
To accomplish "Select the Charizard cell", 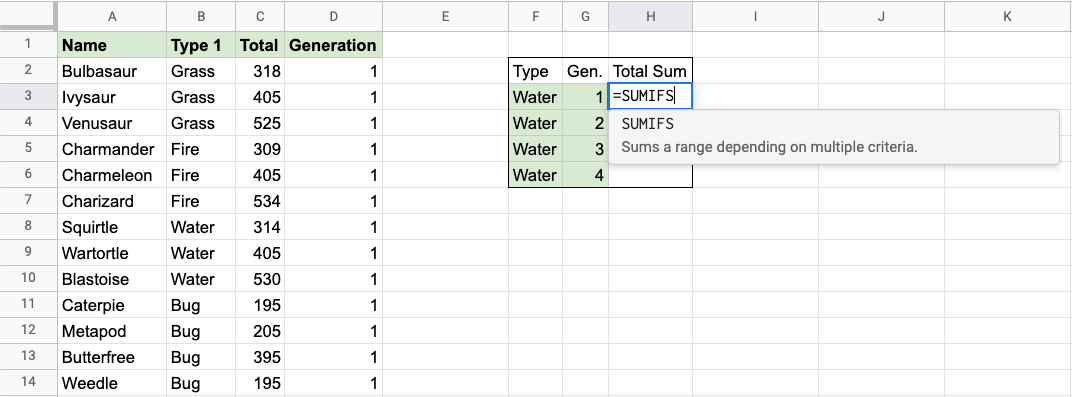I will 112,201.
